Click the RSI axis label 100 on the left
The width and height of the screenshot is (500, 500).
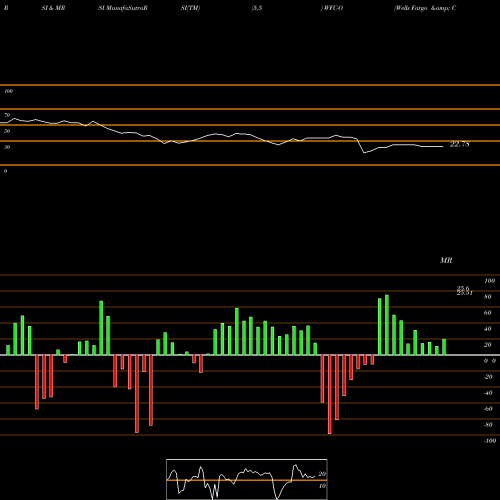coord(8,91)
